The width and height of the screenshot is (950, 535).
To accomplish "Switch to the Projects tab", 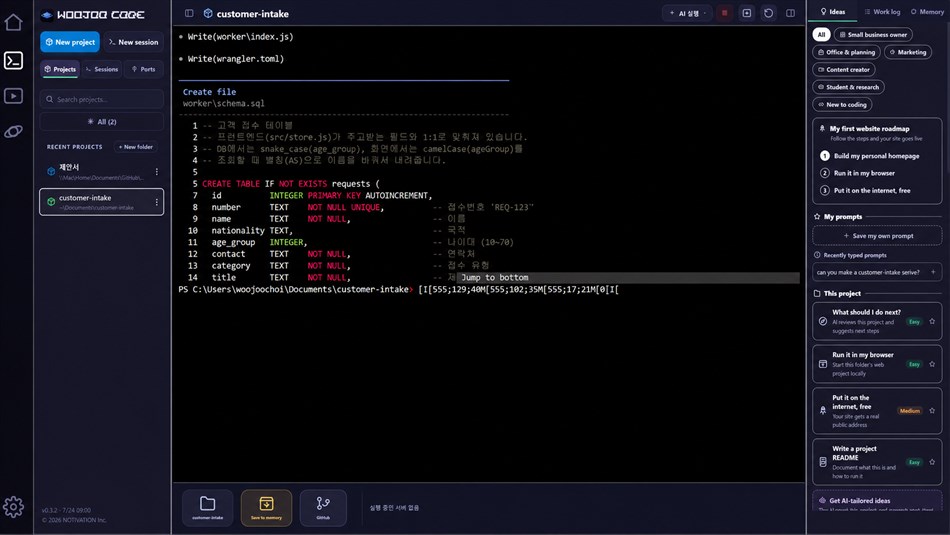I will 60,69.
